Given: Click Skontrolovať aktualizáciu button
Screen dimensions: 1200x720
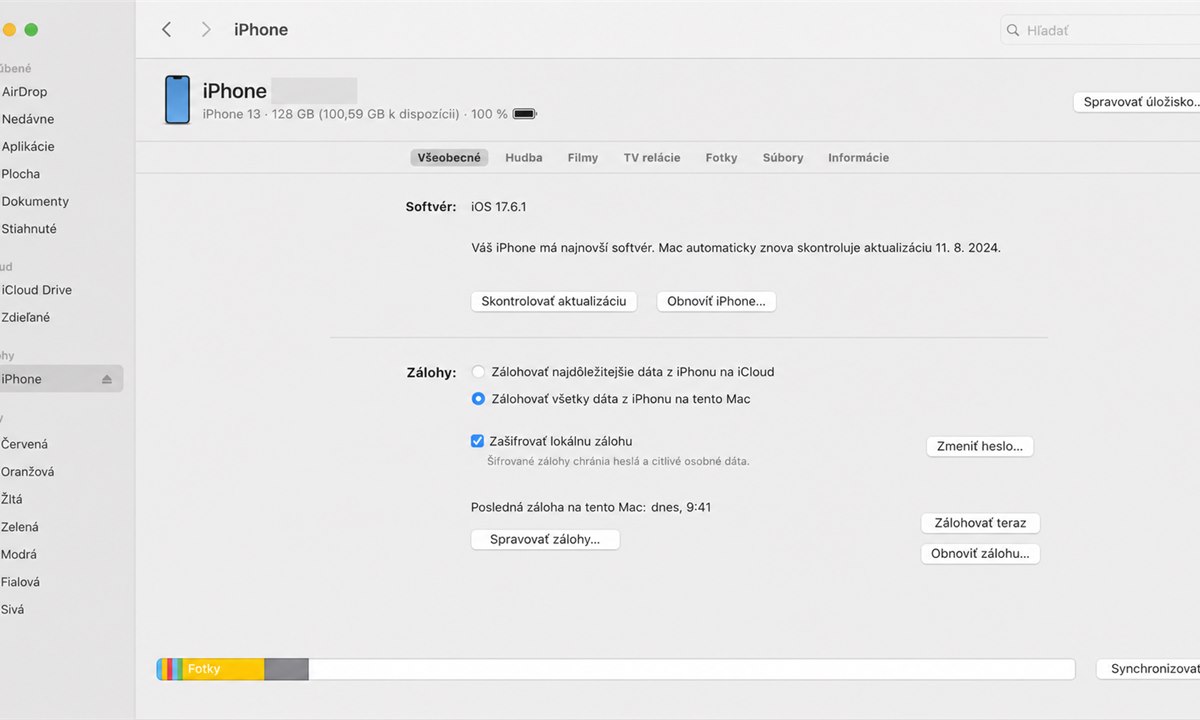Looking at the screenshot, I should [554, 301].
